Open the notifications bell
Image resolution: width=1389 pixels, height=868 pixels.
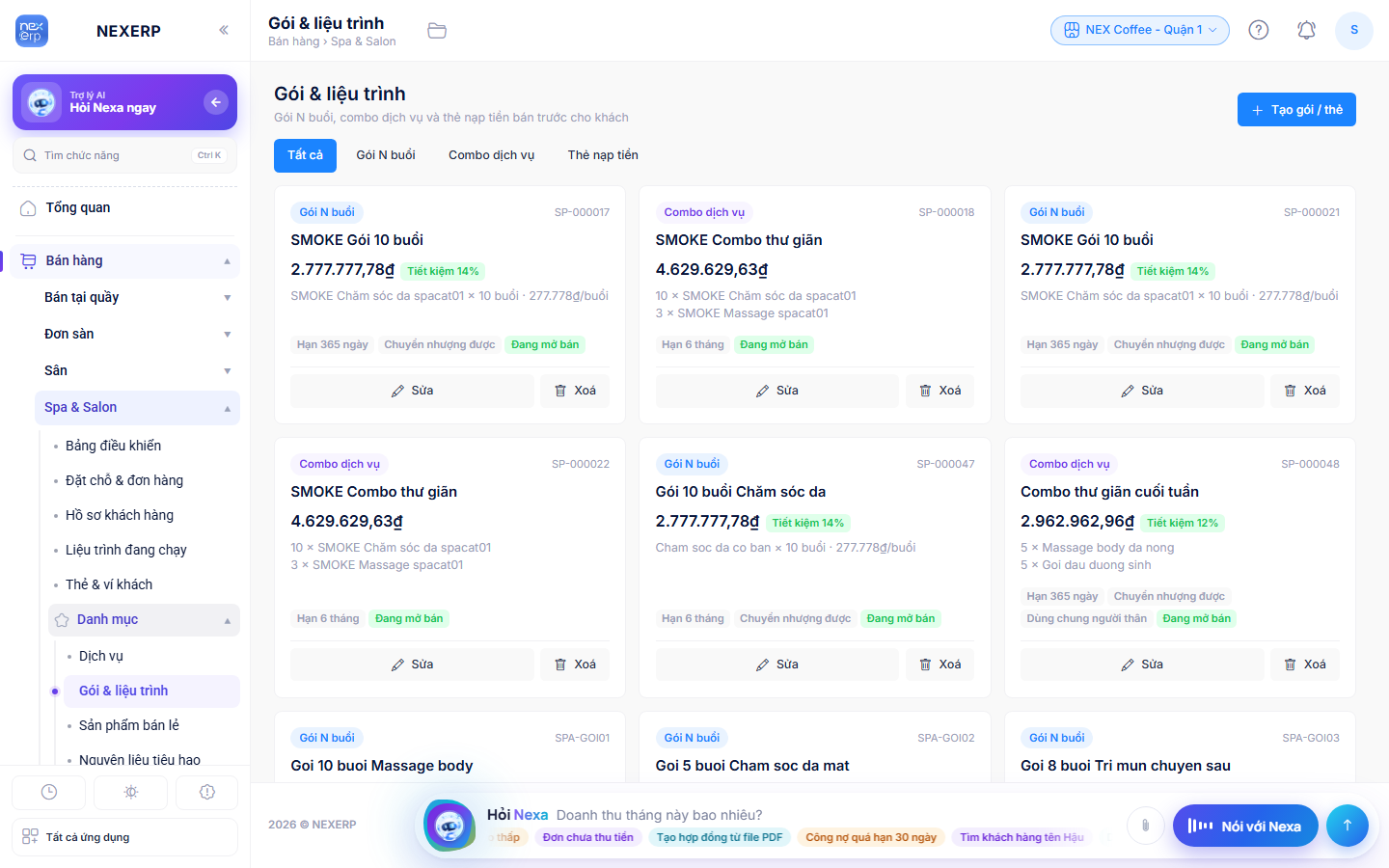[1306, 30]
